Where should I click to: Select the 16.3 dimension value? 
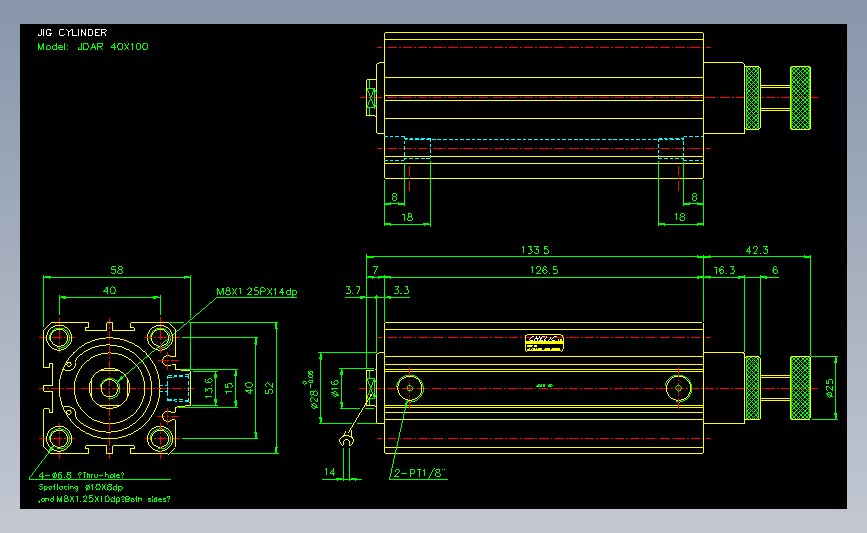tap(724, 270)
